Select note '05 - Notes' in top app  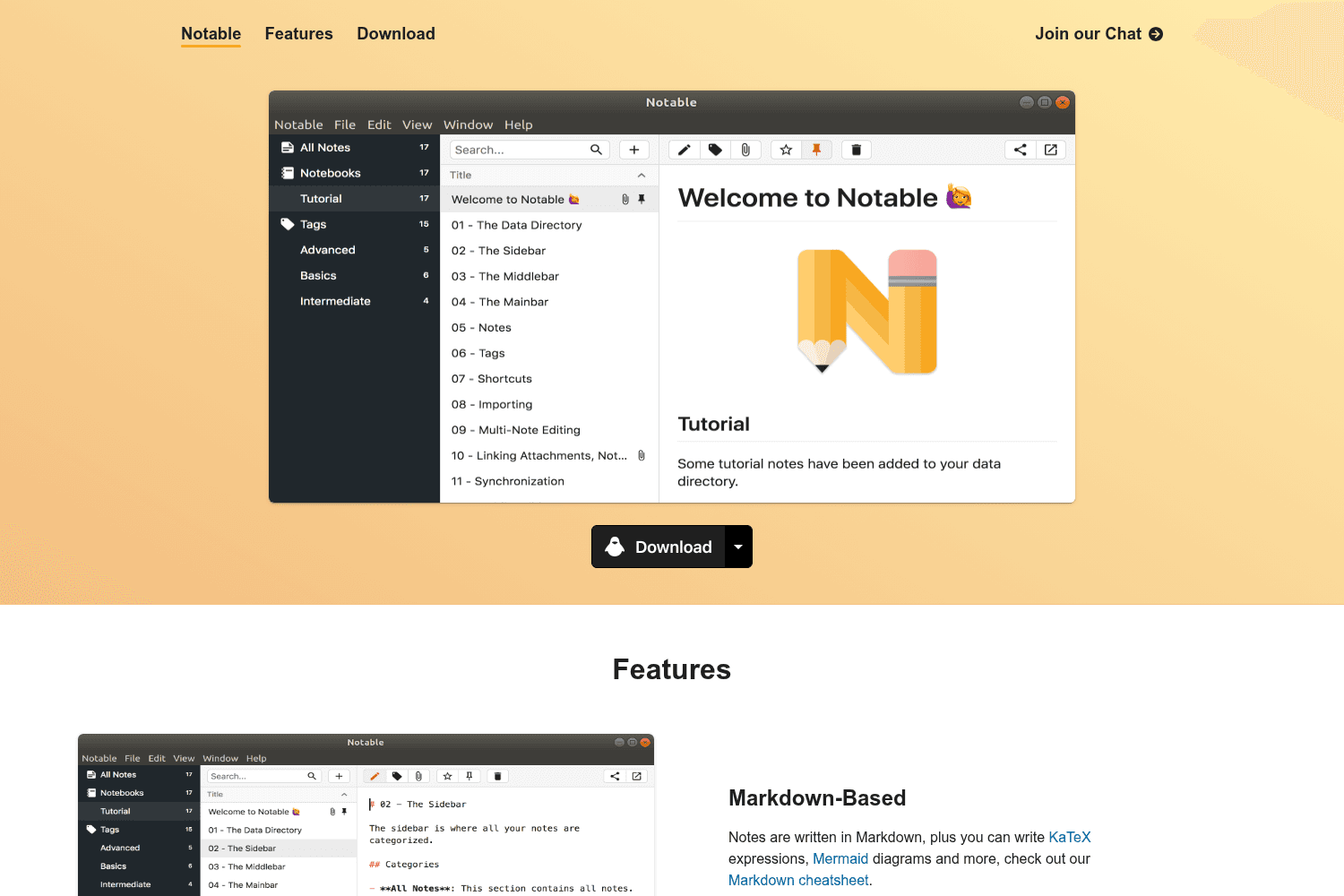pyautogui.click(x=549, y=327)
